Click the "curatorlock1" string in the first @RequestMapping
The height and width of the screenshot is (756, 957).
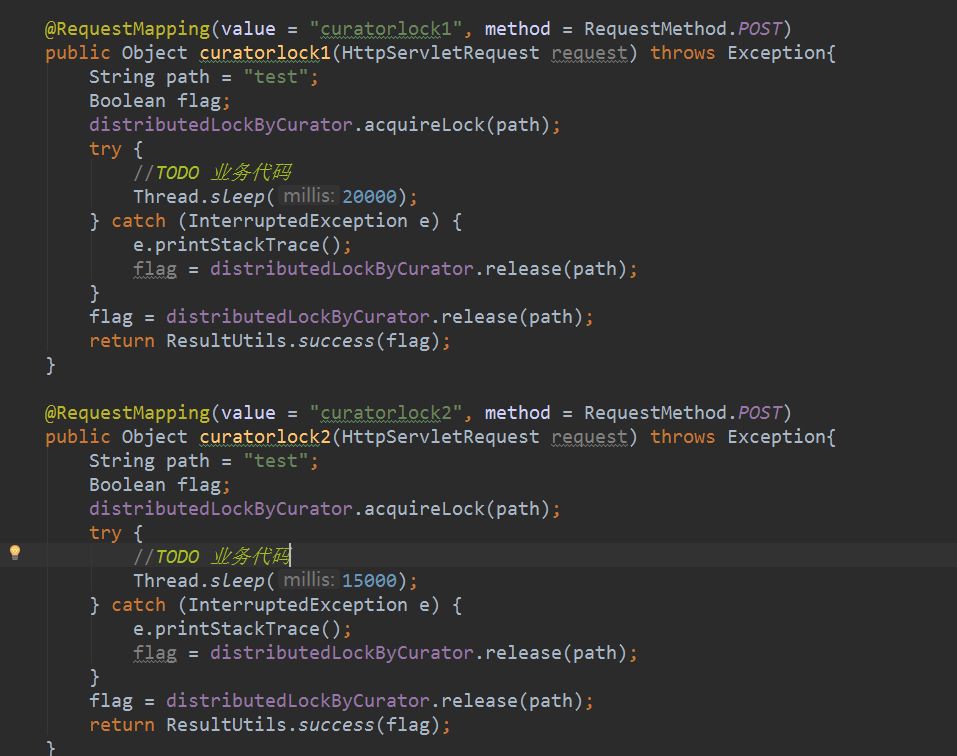[385, 29]
